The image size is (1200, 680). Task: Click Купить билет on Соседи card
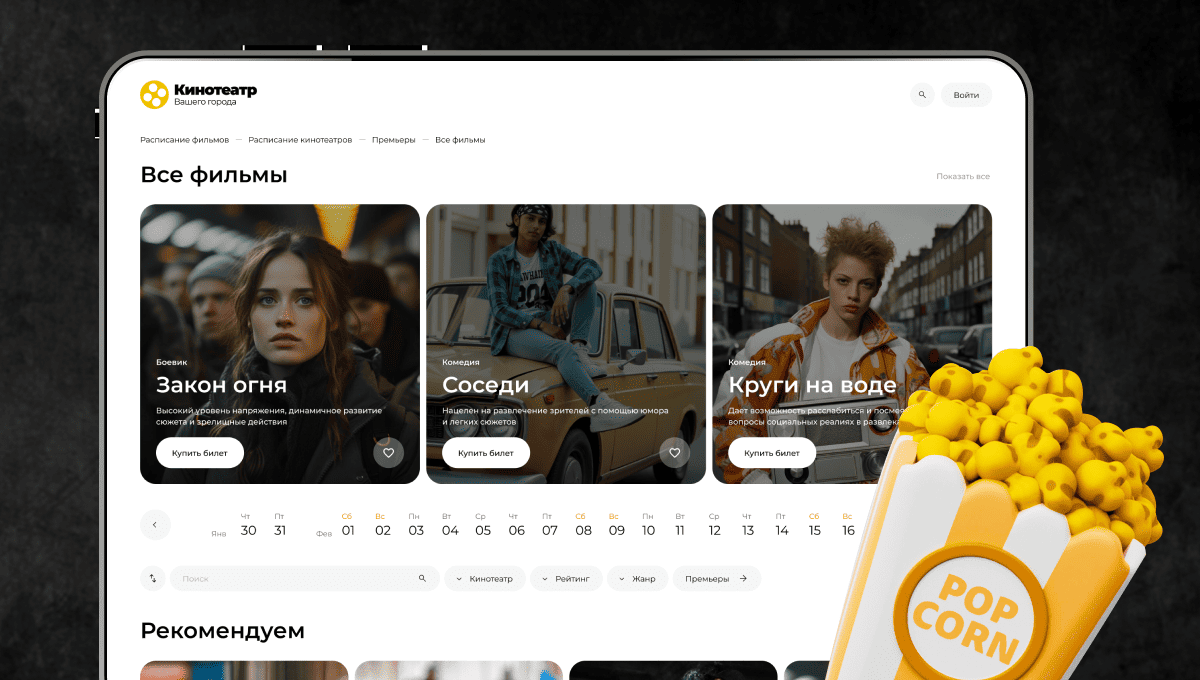coord(485,453)
